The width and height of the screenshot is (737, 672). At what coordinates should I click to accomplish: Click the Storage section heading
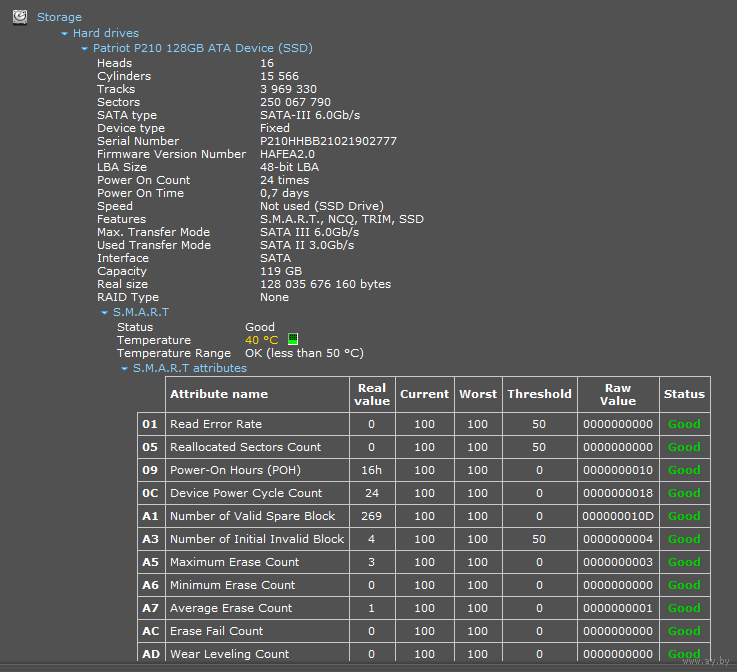[59, 17]
